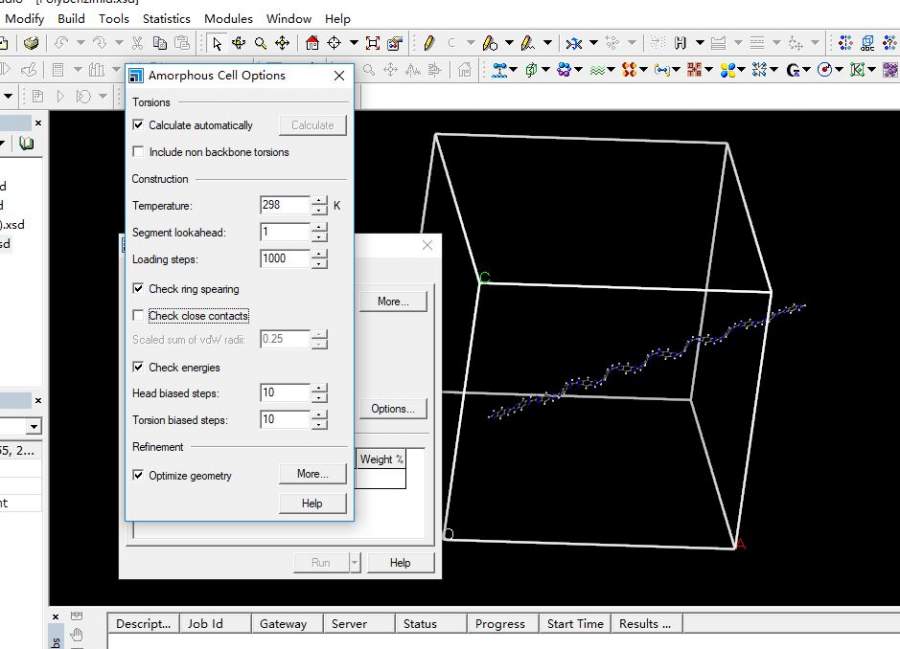Open the orange Conformers module icon
900x649 pixels.
[630, 70]
